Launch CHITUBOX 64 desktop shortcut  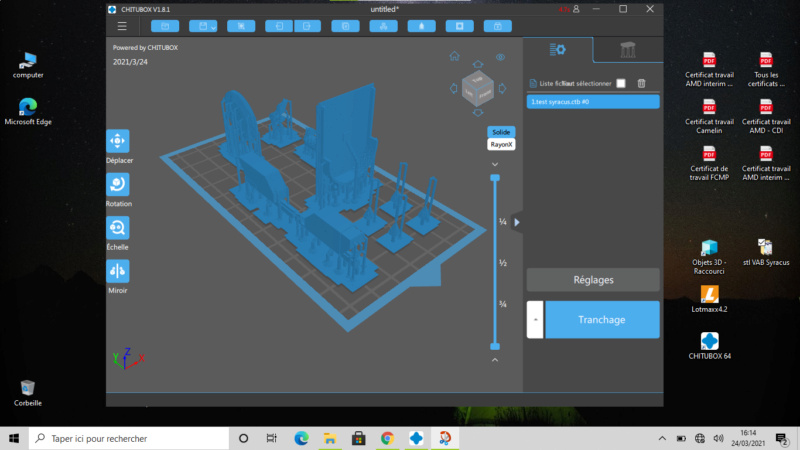[709, 346]
